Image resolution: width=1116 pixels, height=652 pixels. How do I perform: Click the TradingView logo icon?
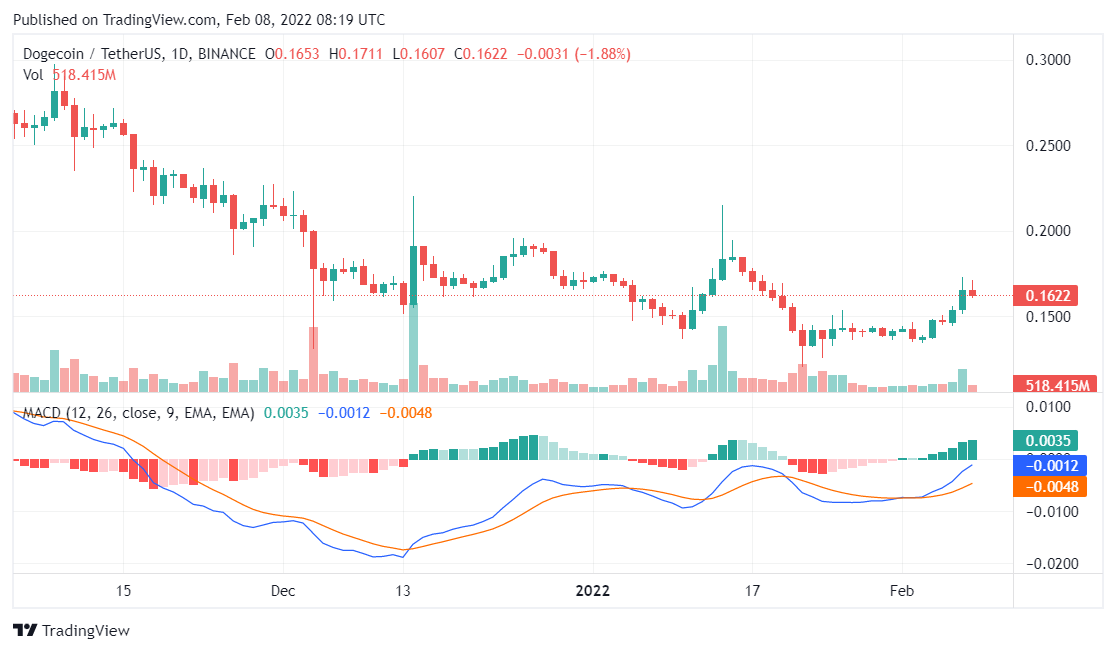(25, 631)
